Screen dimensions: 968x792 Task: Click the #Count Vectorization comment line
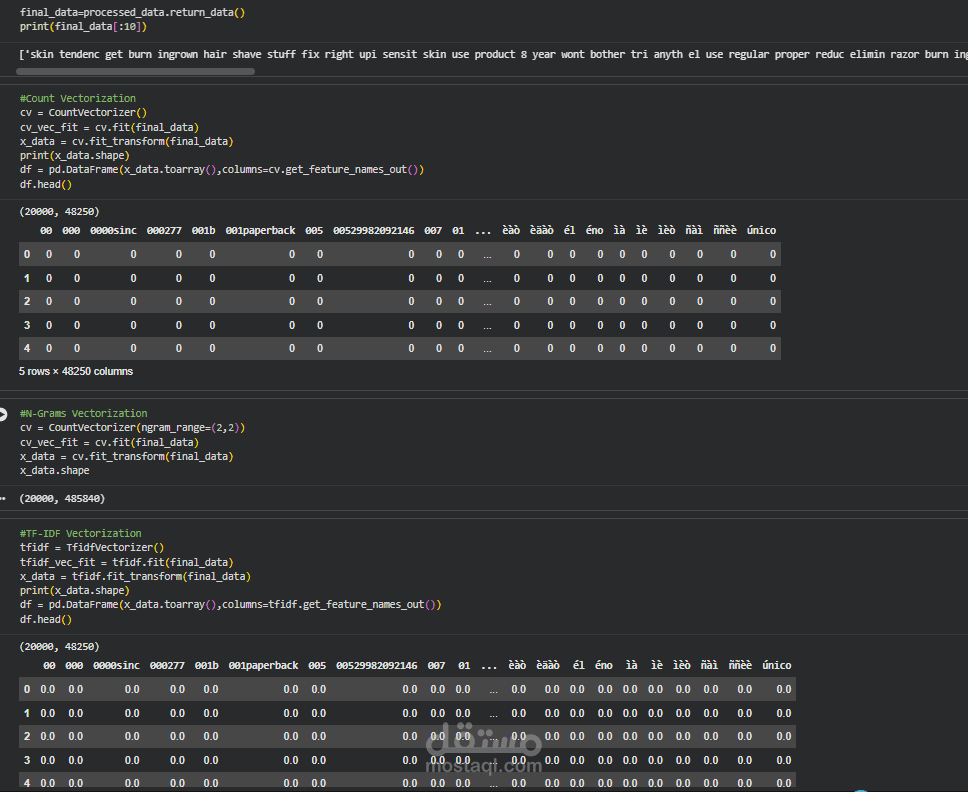[78, 99]
